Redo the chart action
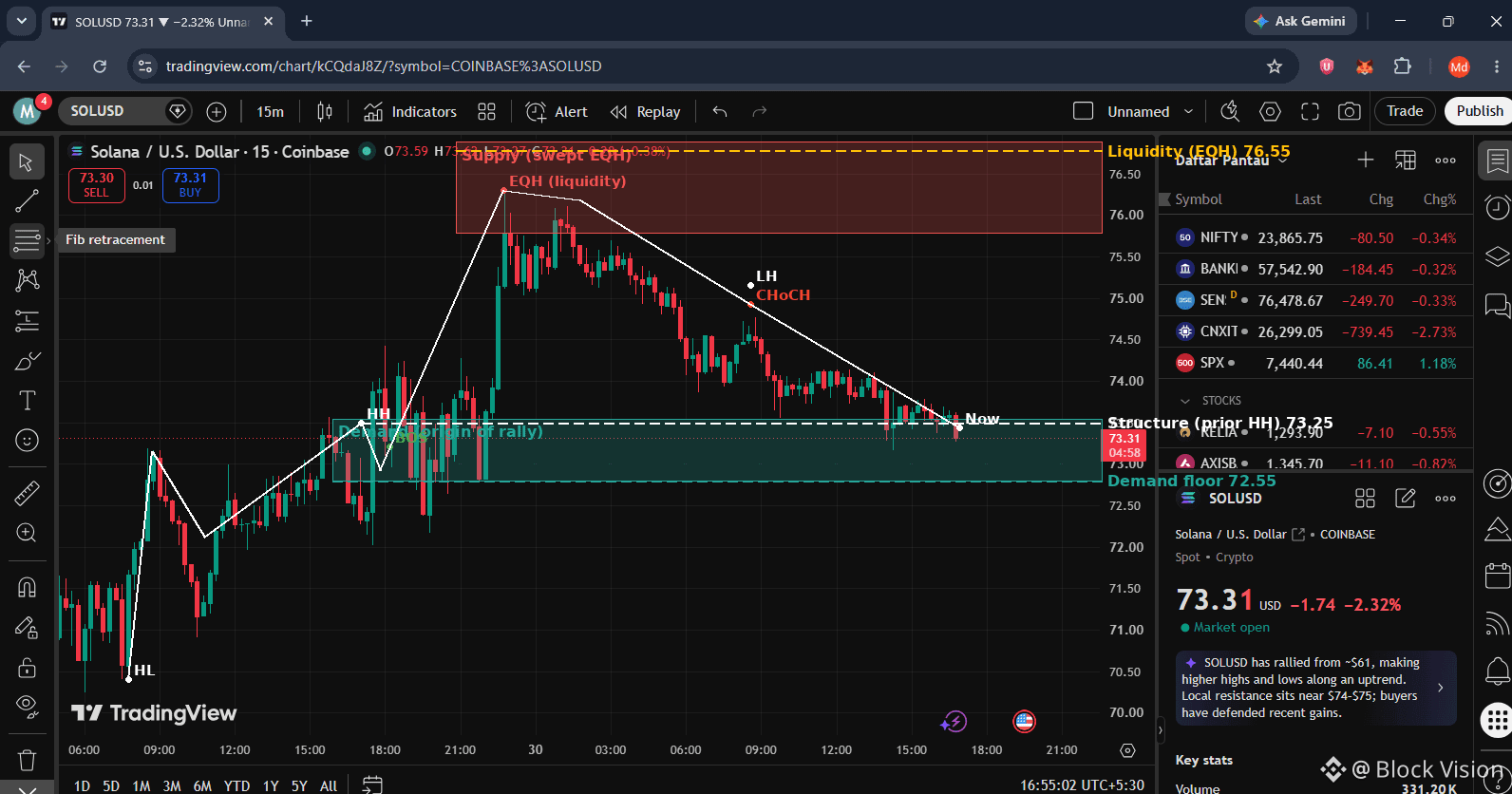 point(759,112)
